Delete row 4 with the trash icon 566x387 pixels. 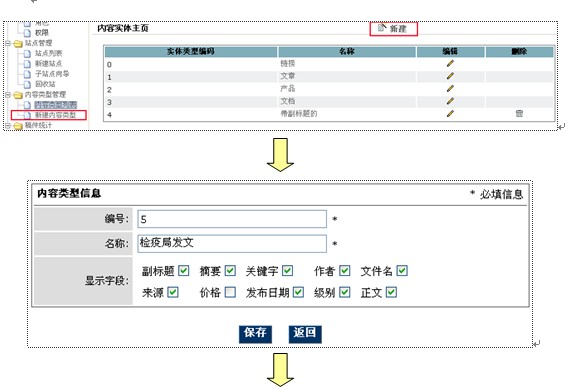point(519,113)
